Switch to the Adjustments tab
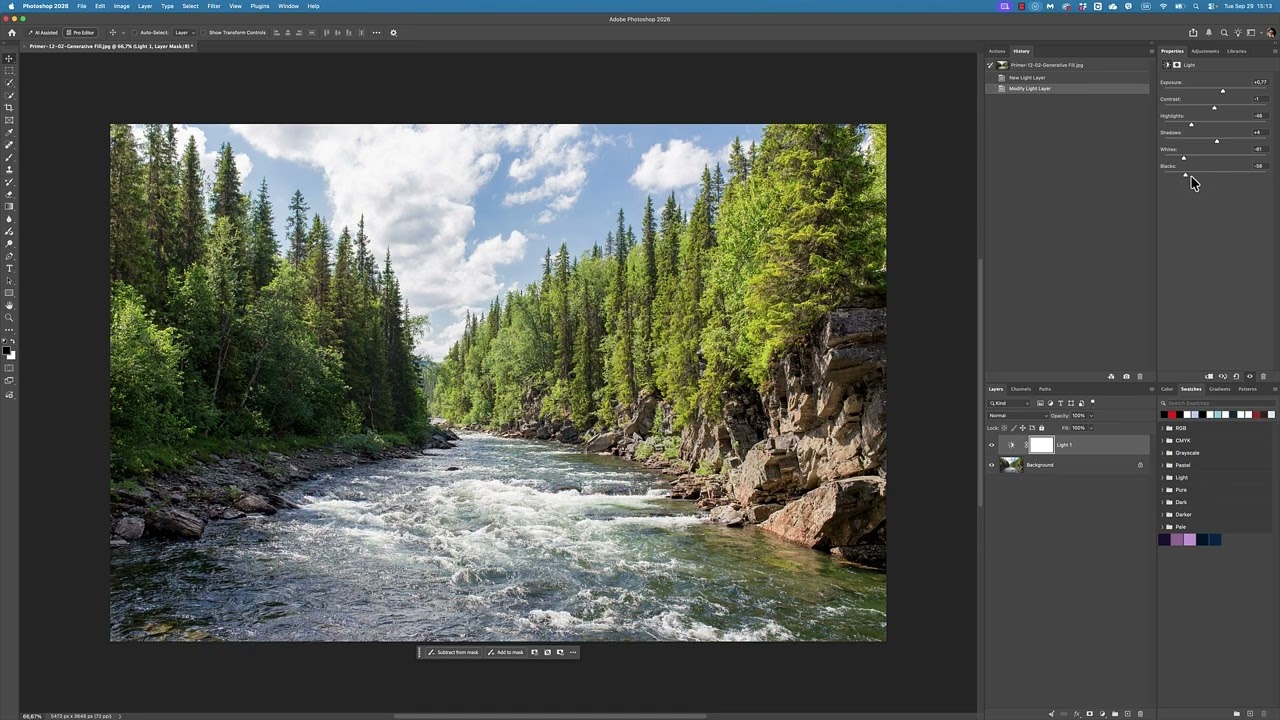1280x720 pixels. pyautogui.click(x=1205, y=51)
